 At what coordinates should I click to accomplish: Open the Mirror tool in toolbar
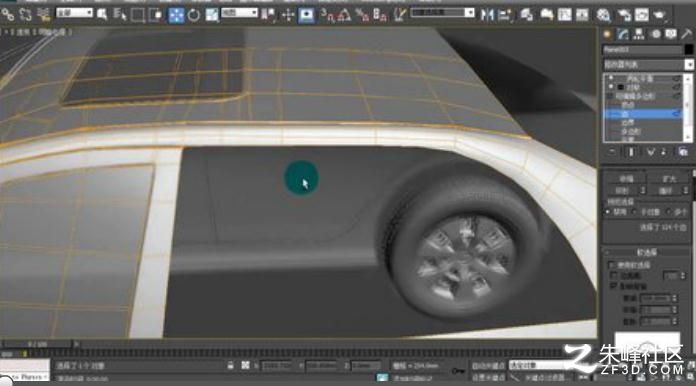(x=487, y=15)
